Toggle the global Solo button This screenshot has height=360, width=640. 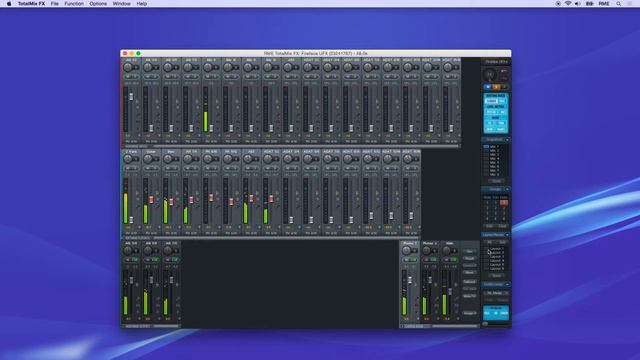pyautogui.click(x=496, y=87)
